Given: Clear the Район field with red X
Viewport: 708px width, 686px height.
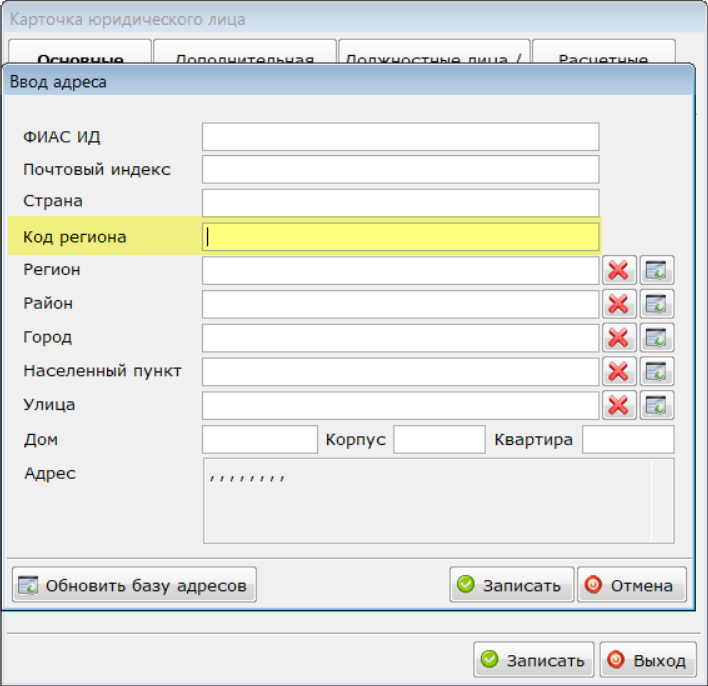Looking at the screenshot, I should point(618,304).
